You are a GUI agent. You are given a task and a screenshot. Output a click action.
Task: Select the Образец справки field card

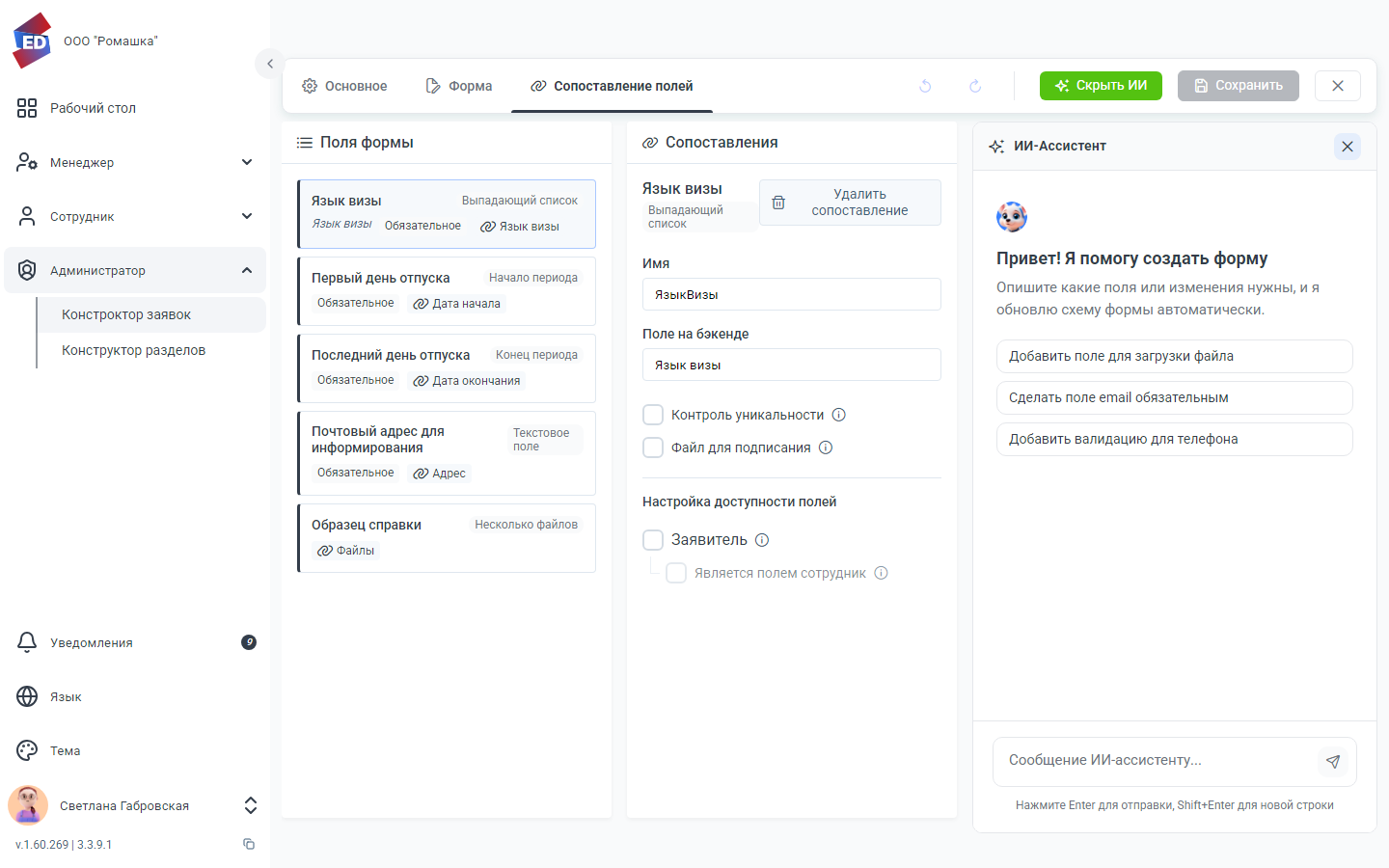tap(447, 538)
